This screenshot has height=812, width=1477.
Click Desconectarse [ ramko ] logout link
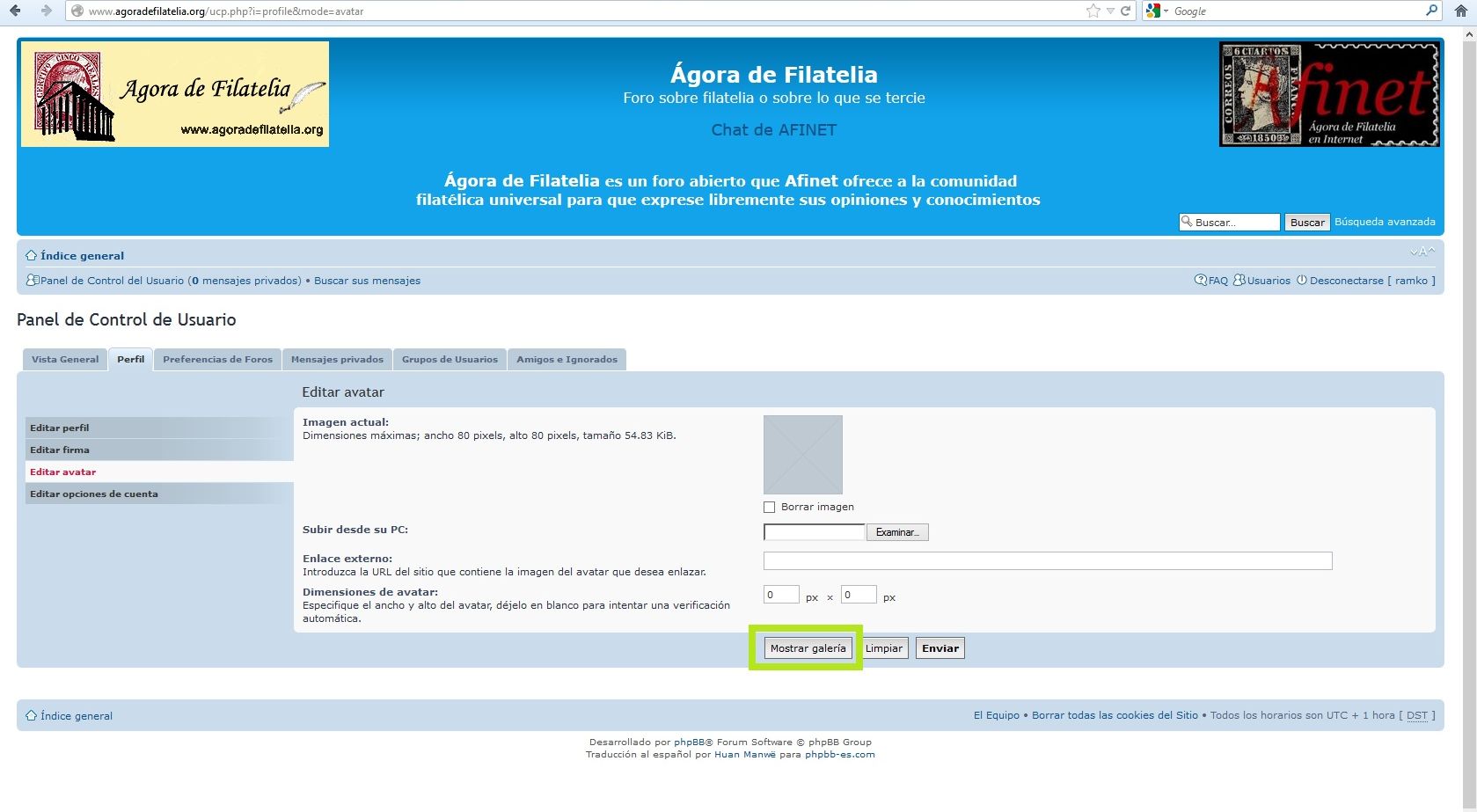coord(1372,281)
